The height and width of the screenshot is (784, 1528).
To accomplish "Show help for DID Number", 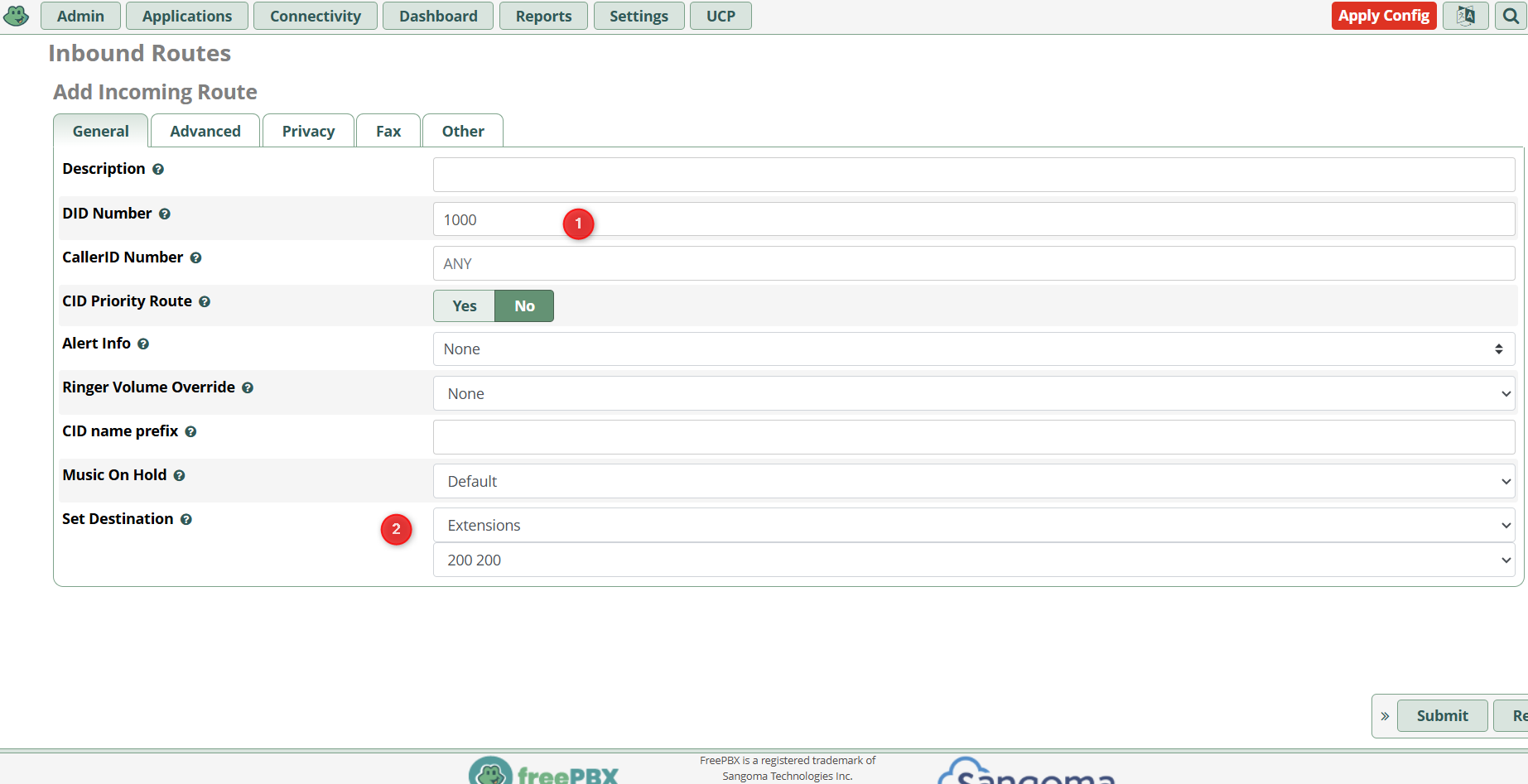I will (x=165, y=214).
